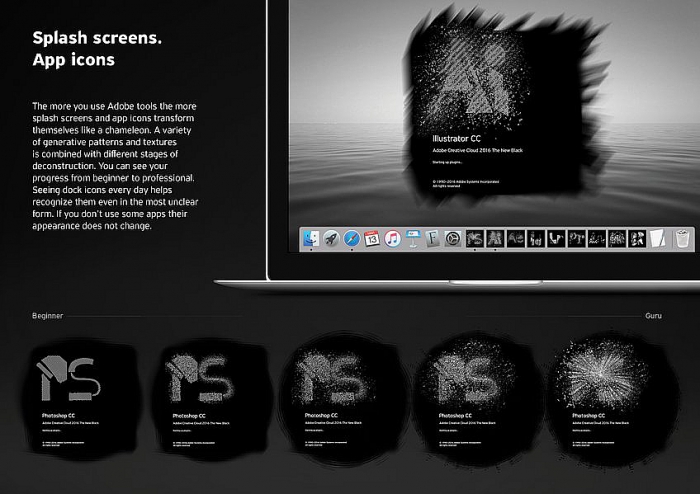Select the Guru firework-burst Photoshop splash screen

click(x=615, y=399)
